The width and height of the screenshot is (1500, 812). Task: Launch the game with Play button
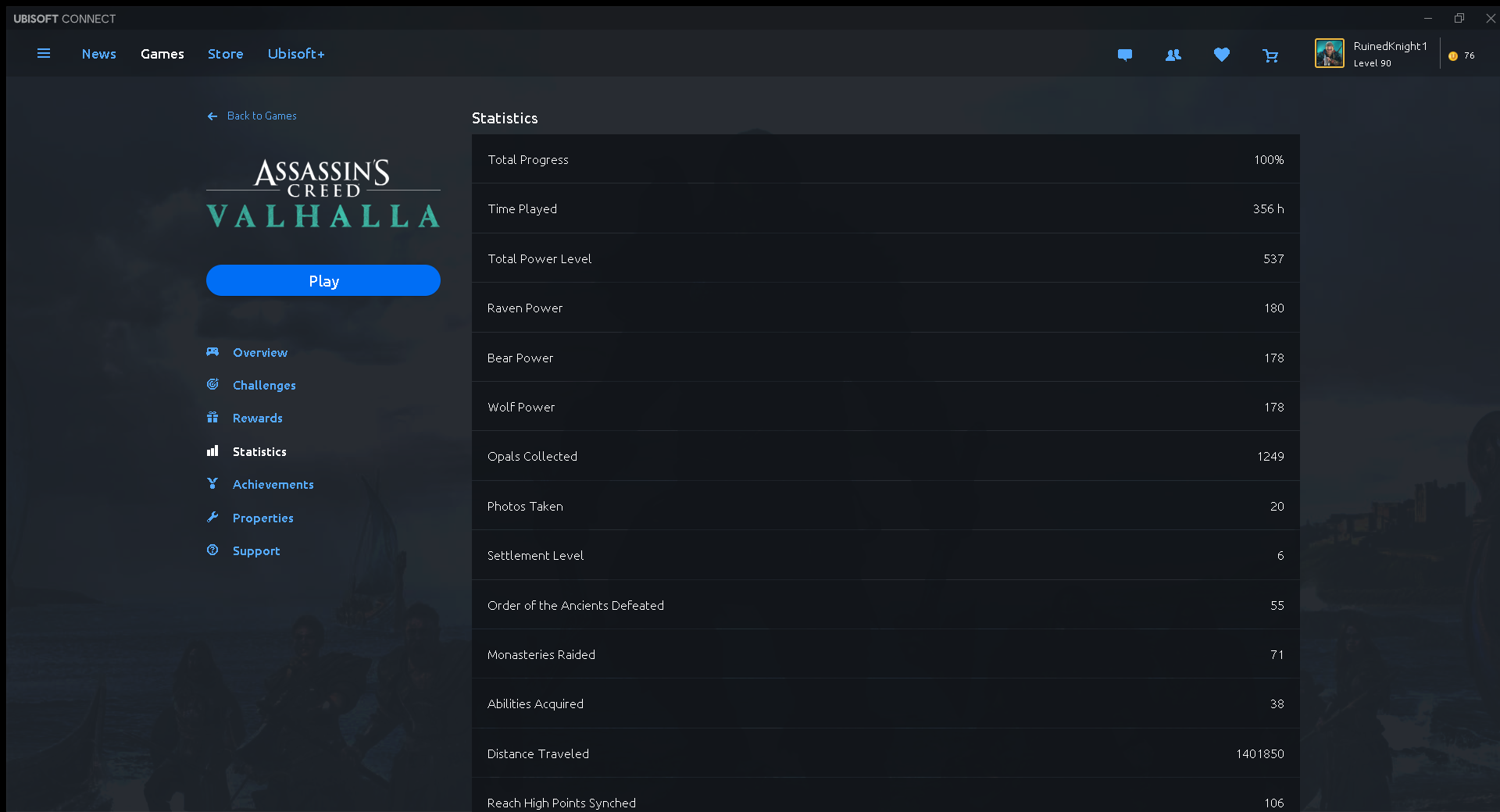323,280
